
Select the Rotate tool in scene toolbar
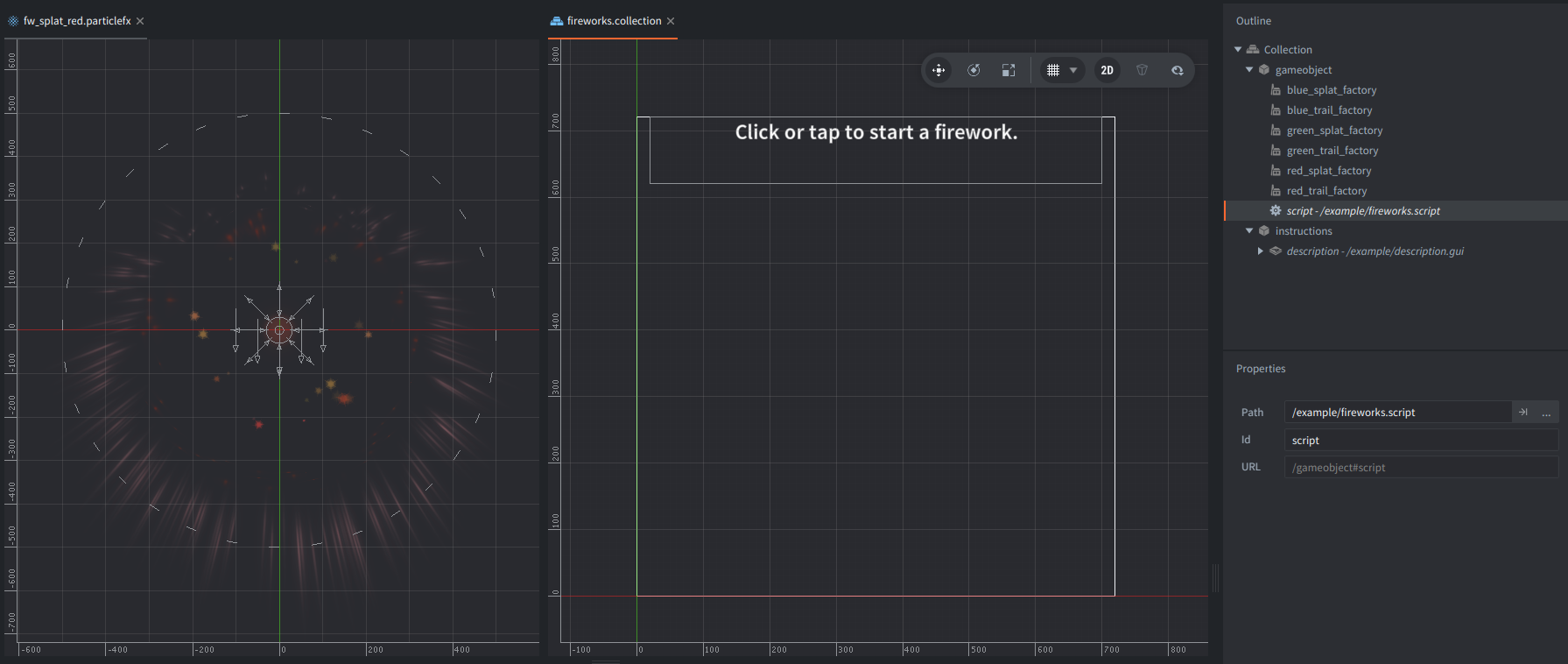974,70
